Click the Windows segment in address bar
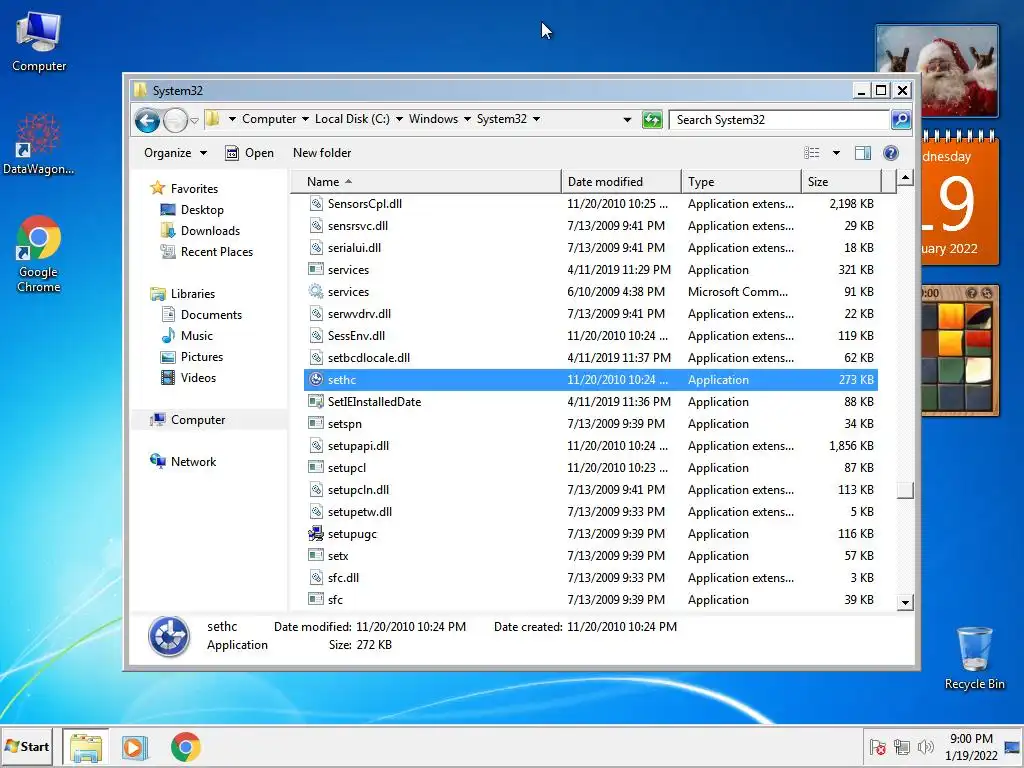Screen dimensions: 1024x768 pos(434,119)
